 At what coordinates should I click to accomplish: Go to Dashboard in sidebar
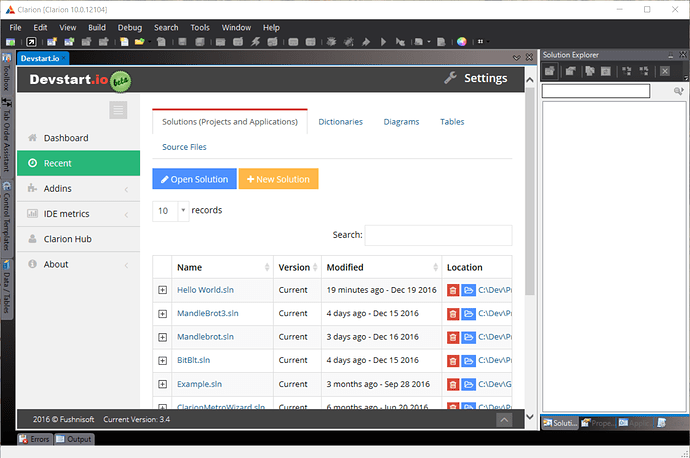78,138
